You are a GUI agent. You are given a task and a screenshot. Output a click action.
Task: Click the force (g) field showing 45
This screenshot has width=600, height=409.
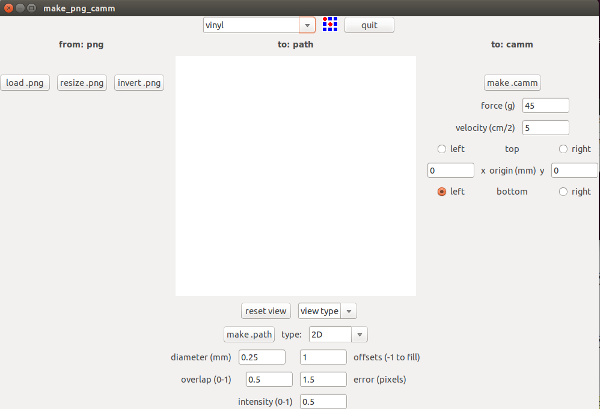coord(545,106)
